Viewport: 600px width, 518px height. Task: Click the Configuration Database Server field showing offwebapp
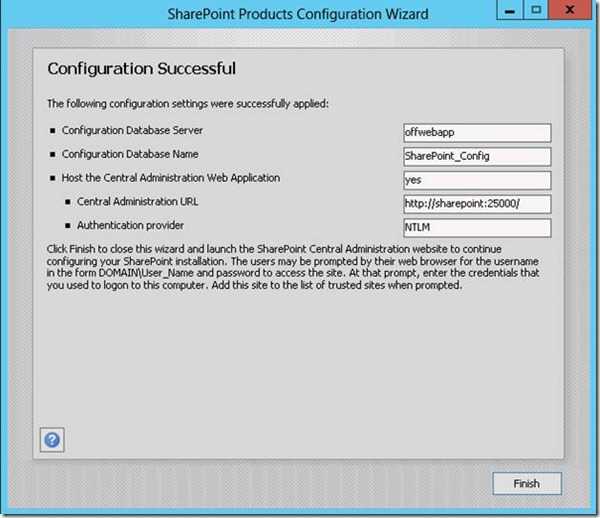[477, 133]
